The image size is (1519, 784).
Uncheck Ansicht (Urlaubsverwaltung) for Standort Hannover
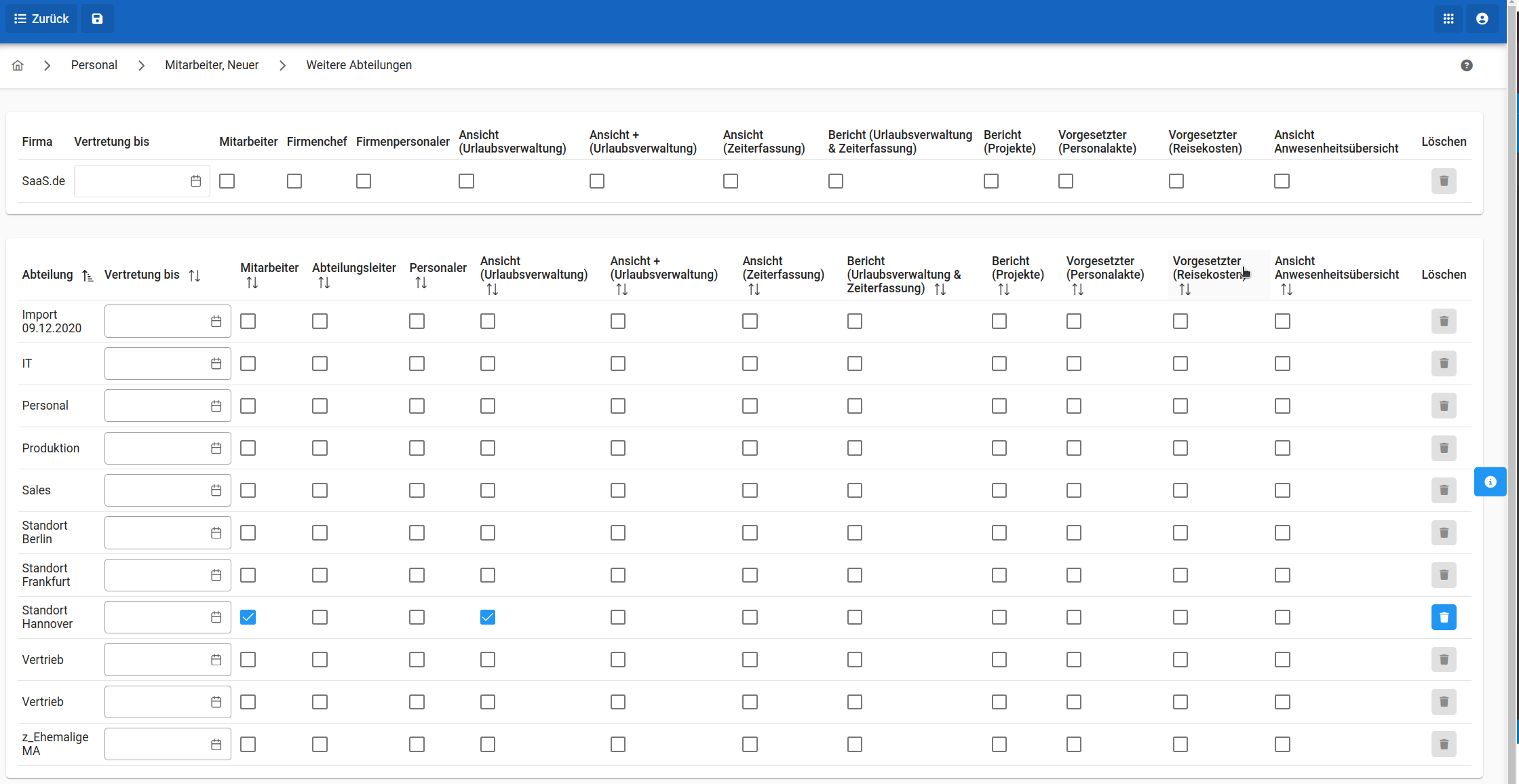click(x=488, y=617)
